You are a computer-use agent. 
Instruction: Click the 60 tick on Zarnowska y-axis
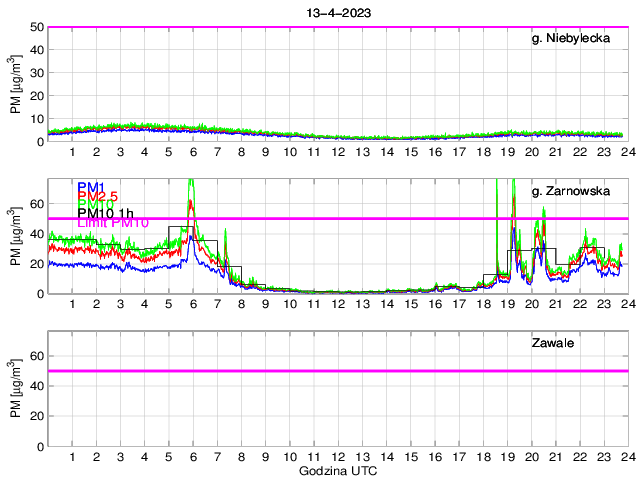pyautogui.click(x=36, y=203)
